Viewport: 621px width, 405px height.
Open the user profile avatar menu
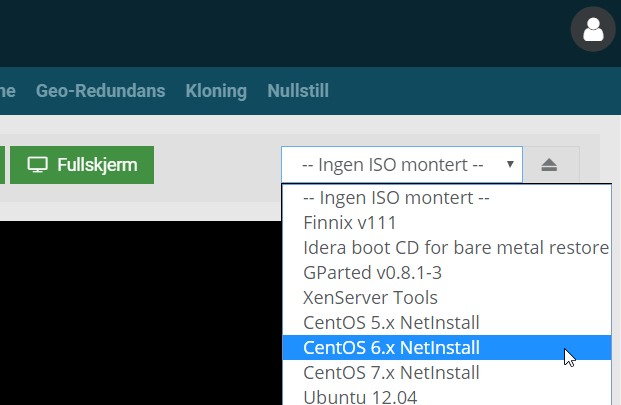coord(593,29)
